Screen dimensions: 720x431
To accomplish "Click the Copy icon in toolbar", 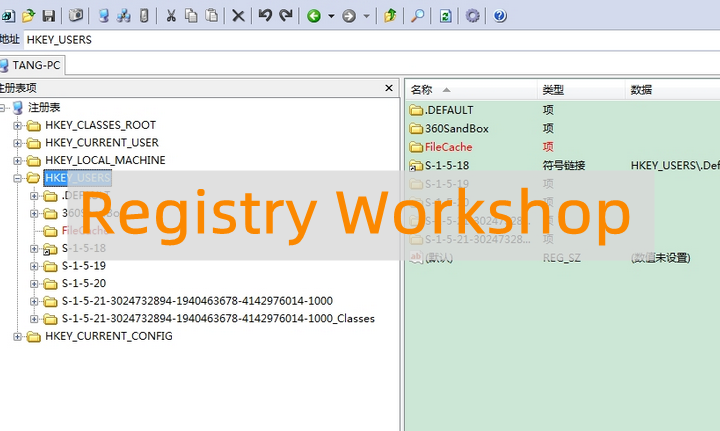I will point(191,16).
